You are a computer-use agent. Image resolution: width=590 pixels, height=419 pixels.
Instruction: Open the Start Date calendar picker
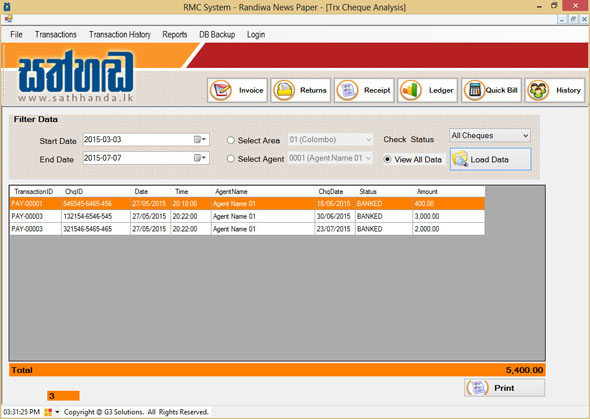[x=200, y=140]
